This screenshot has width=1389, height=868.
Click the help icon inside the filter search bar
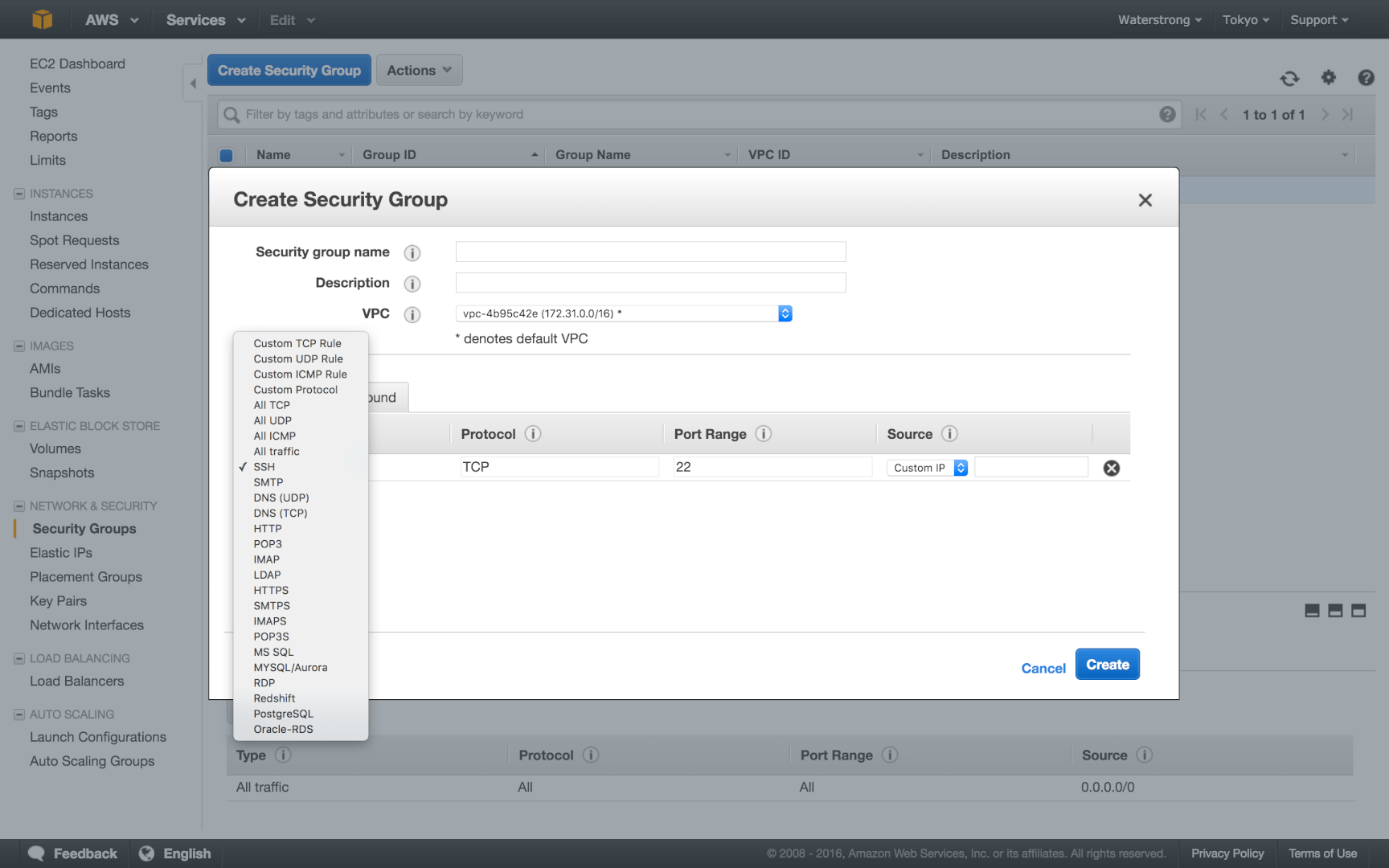click(1167, 114)
